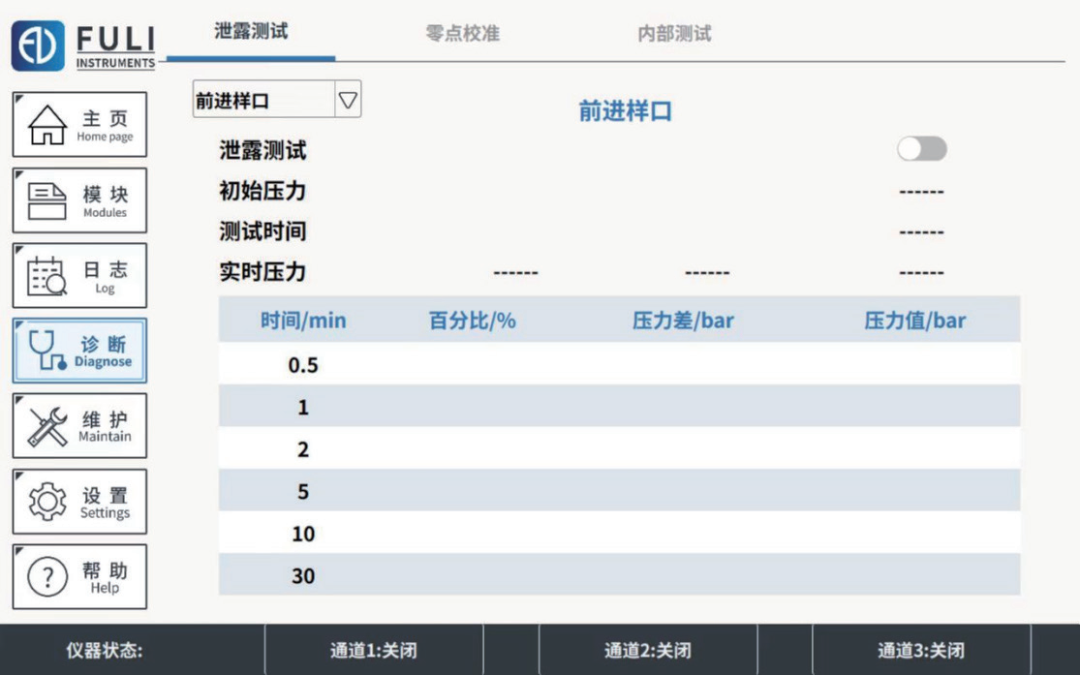
Task: Select the 0.5 minute table row
Action: [619, 364]
